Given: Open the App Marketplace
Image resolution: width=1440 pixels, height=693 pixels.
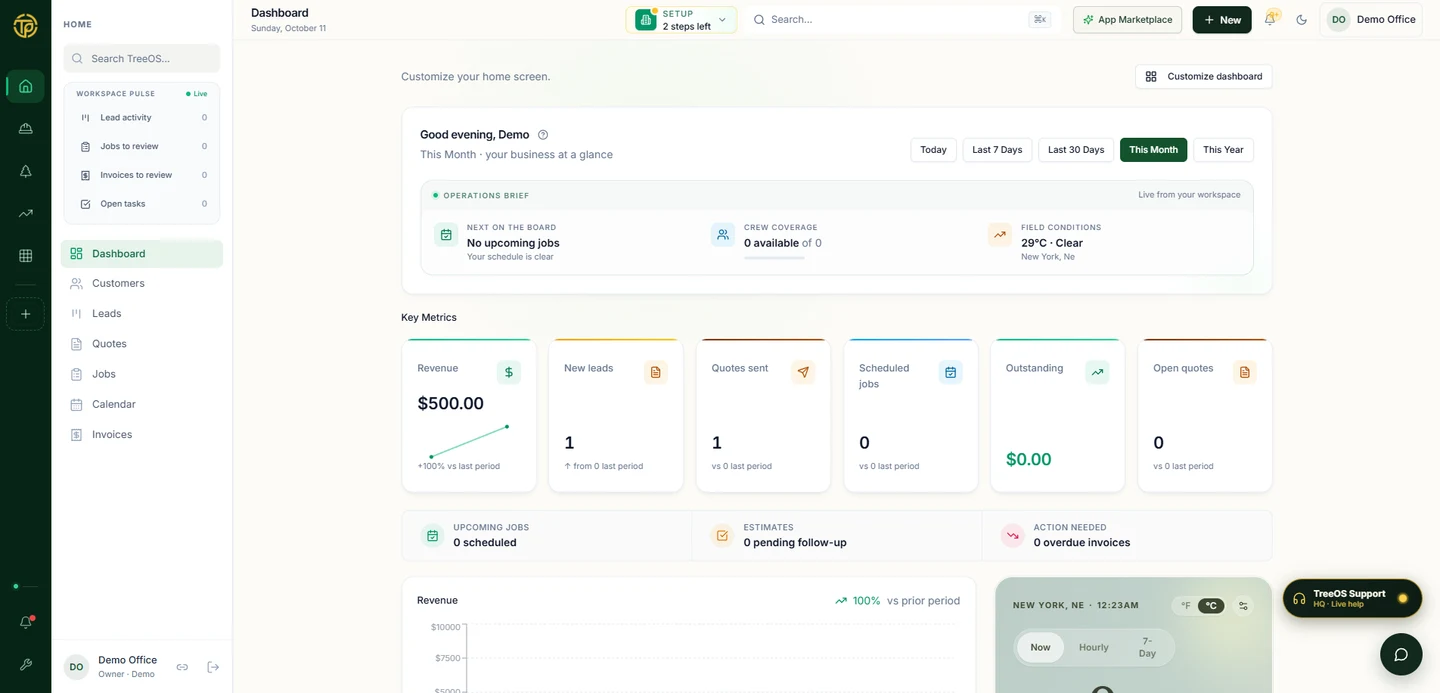Looking at the screenshot, I should pyautogui.click(x=1128, y=20).
